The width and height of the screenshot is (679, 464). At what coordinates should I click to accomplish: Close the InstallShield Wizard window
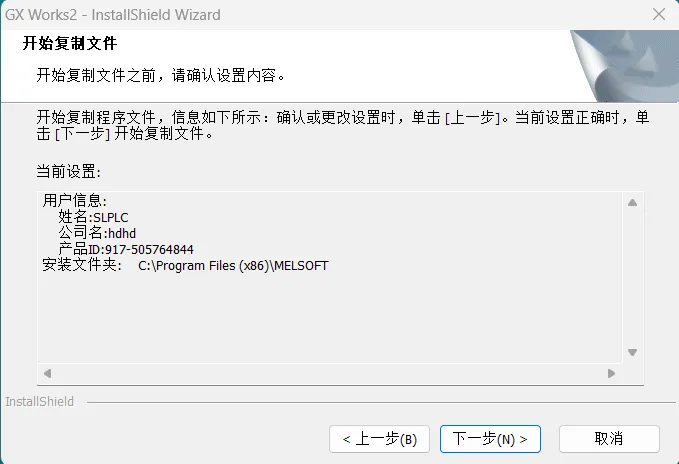coord(659,14)
